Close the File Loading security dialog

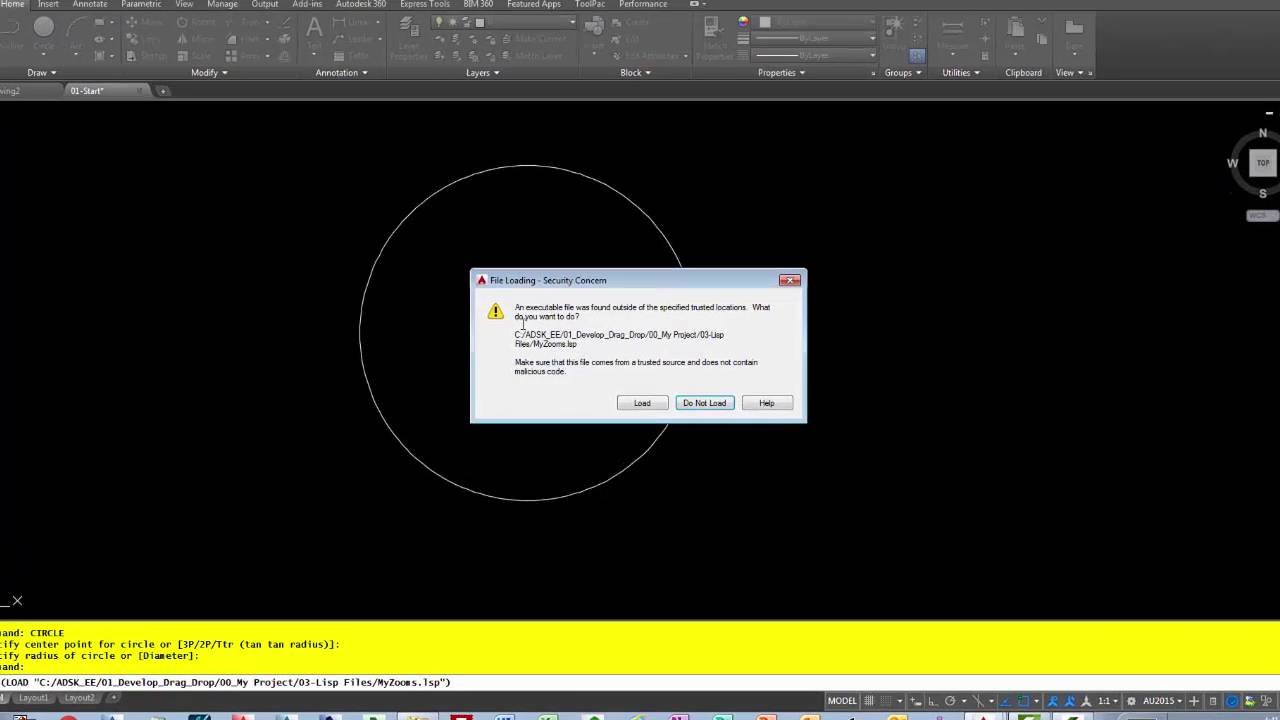click(x=790, y=280)
